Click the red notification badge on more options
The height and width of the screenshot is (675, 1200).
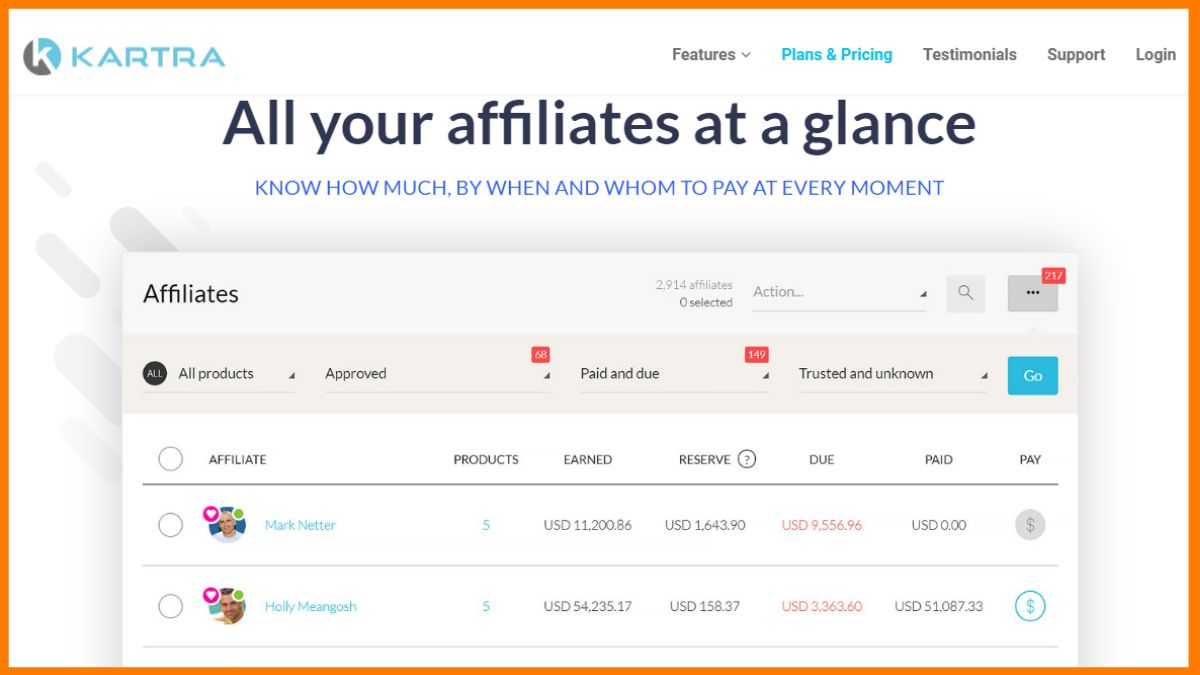tap(1053, 275)
